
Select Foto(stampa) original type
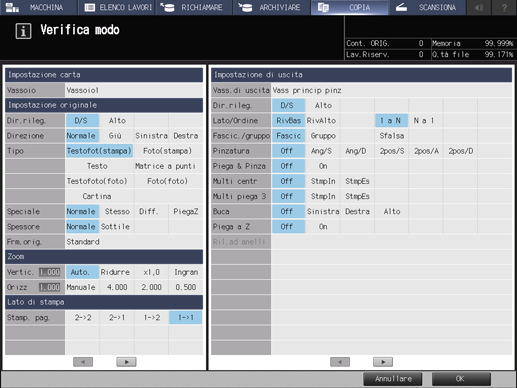(x=168, y=151)
